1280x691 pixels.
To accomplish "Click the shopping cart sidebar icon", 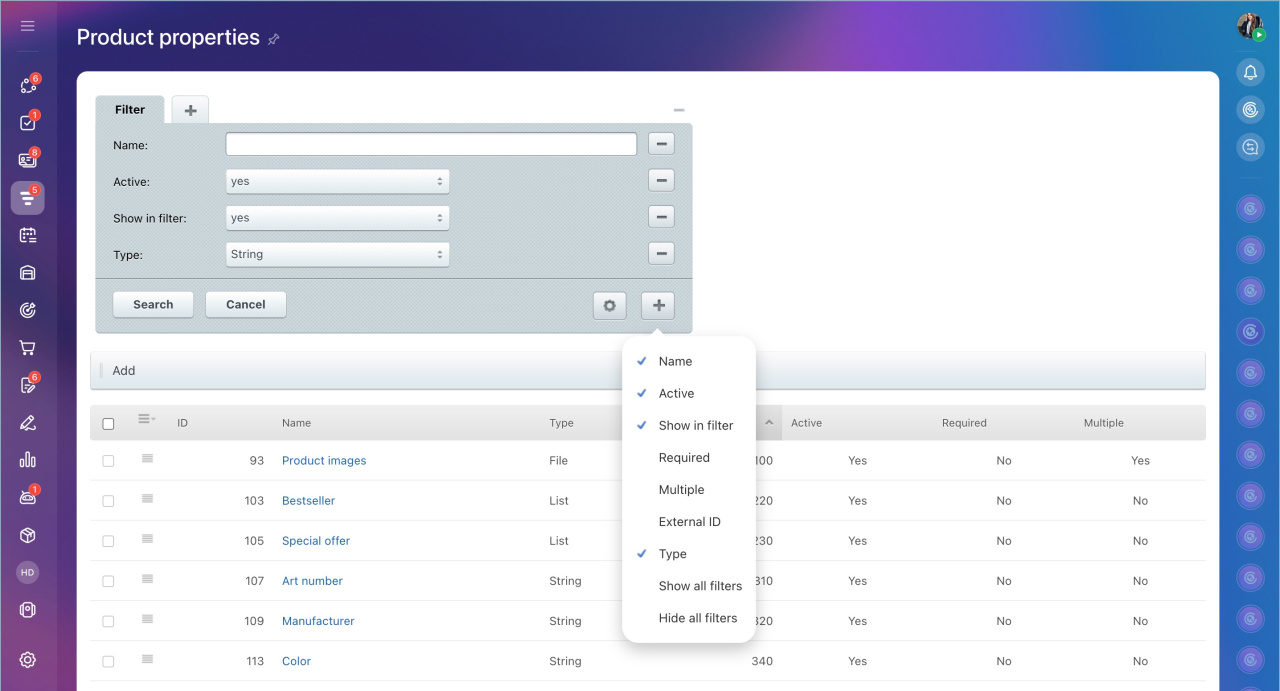I will coord(27,348).
